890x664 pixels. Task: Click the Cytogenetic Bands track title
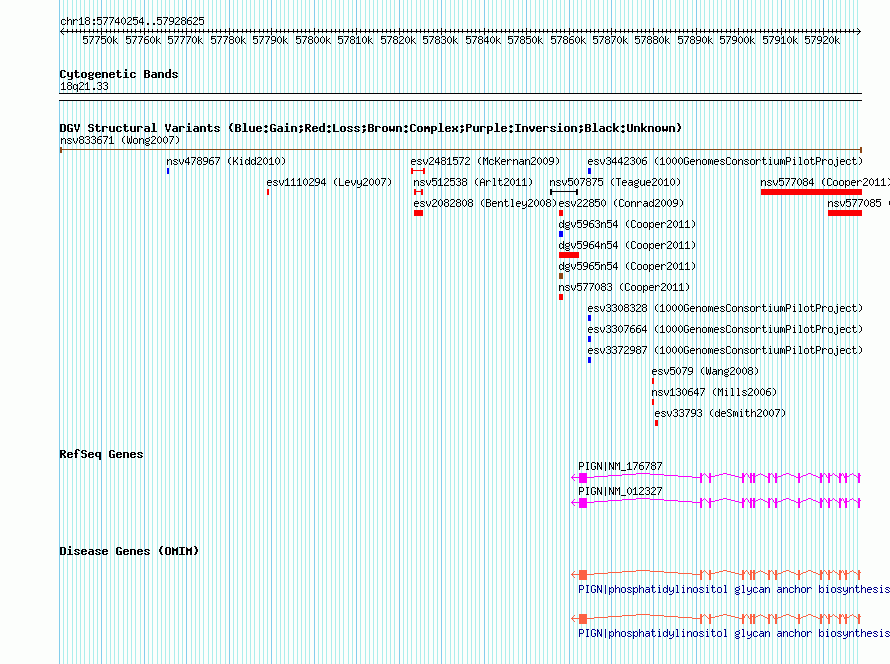[119, 74]
